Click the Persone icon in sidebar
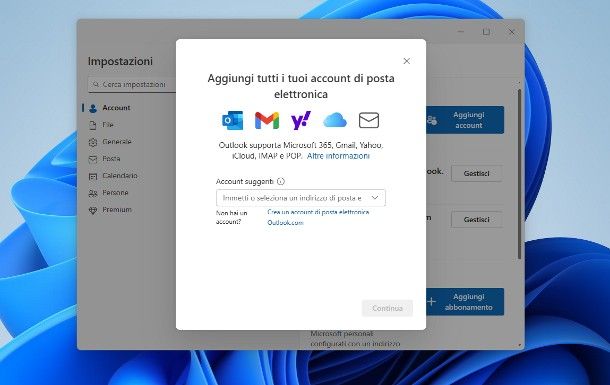The image size is (610, 385). click(93, 193)
